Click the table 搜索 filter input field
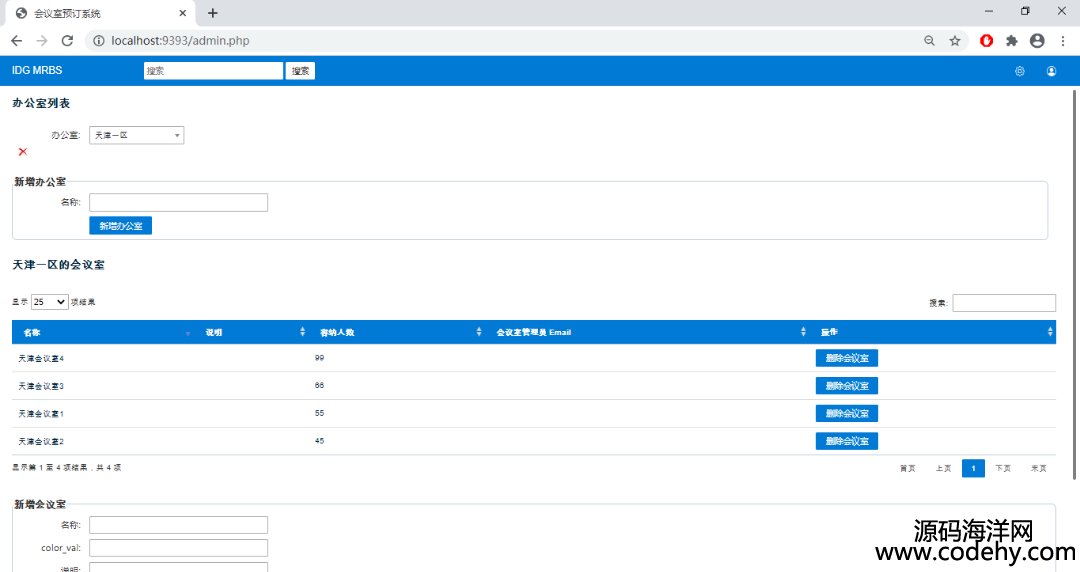This screenshot has width=1080, height=572. click(1003, 303)
